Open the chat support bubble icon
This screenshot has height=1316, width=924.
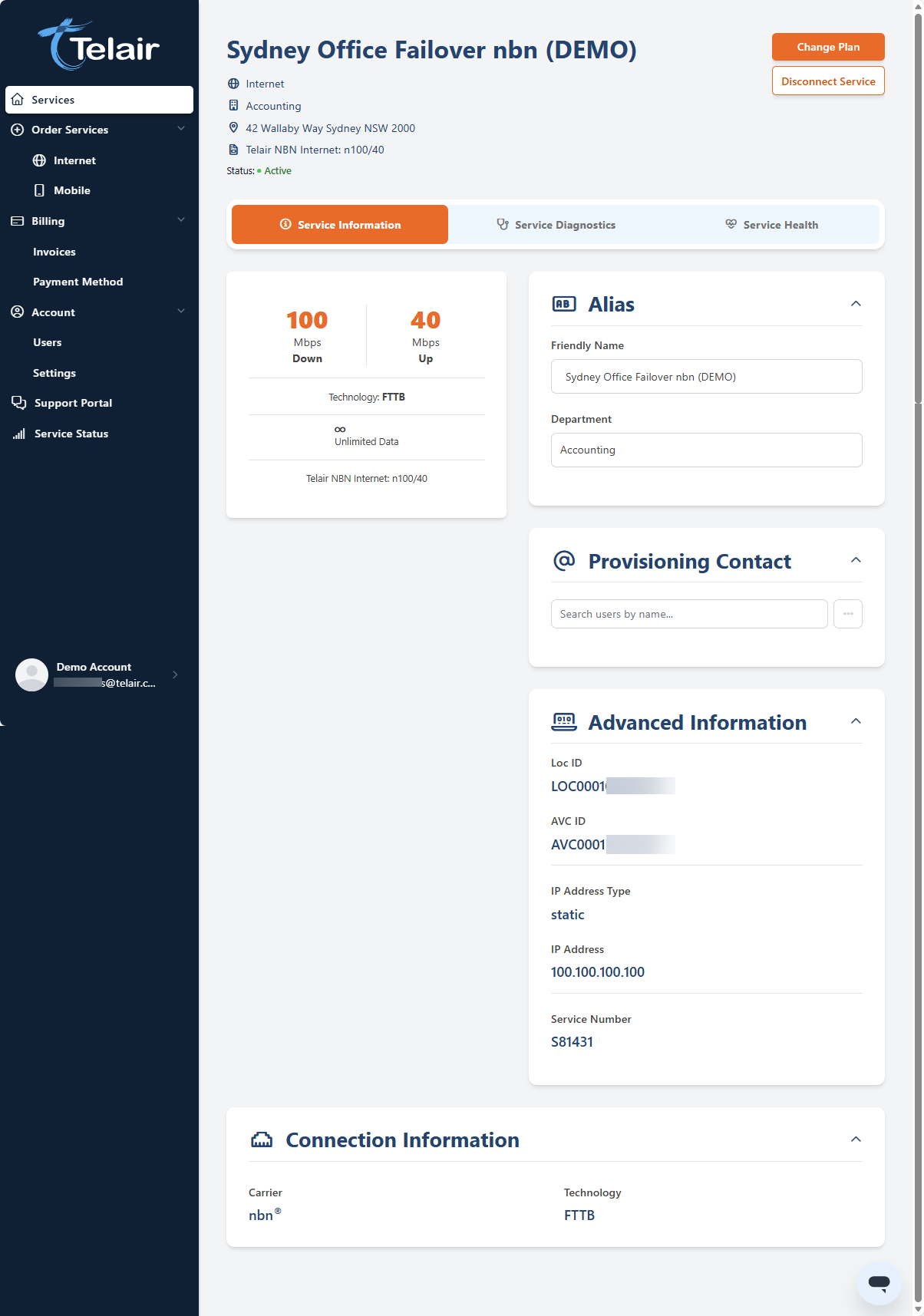879,1282
